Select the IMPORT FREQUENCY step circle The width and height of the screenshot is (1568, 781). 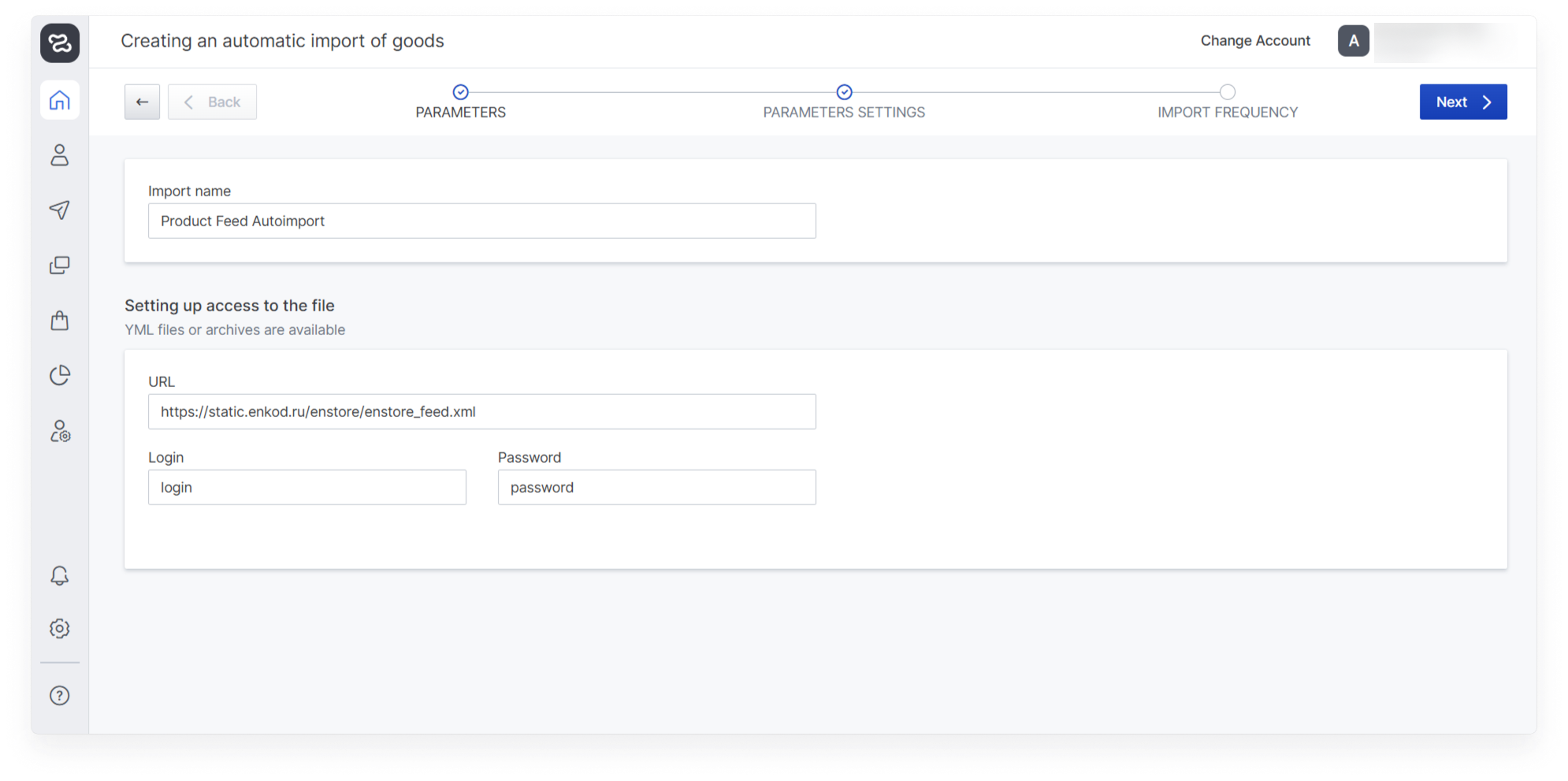(1227, 92)
